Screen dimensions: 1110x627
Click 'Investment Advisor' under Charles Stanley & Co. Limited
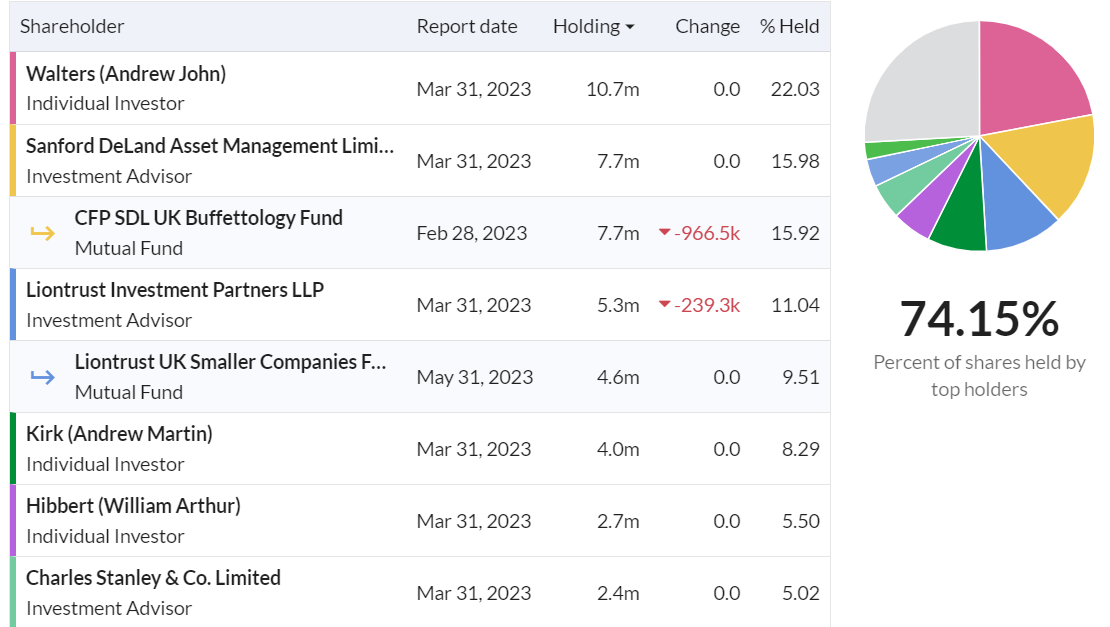pos(109,609)
